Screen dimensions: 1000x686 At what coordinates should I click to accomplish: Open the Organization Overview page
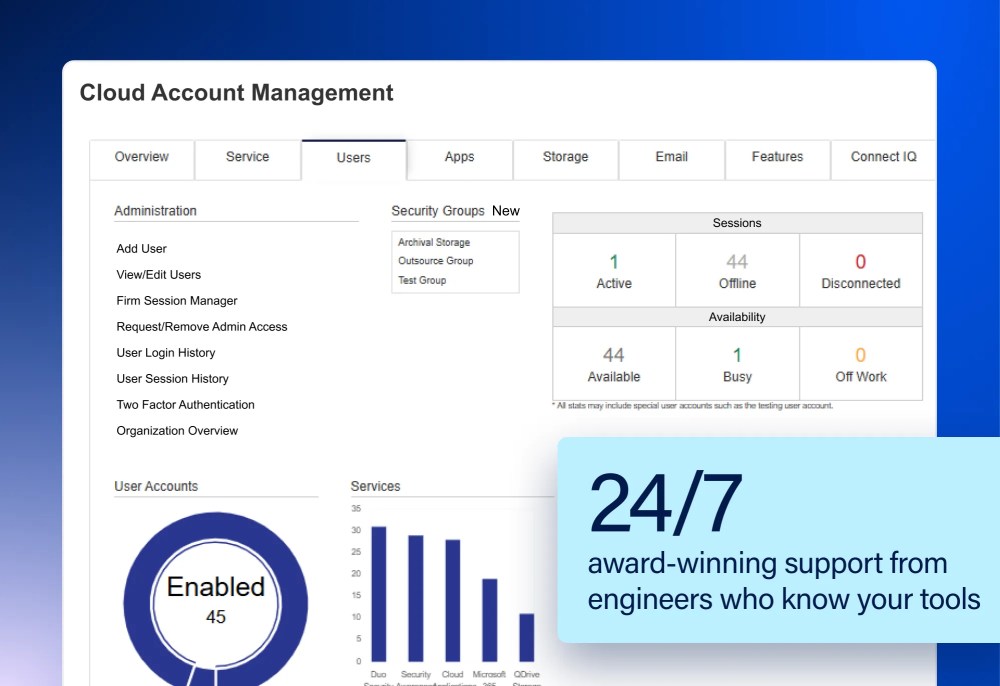[x=177, y=430]
